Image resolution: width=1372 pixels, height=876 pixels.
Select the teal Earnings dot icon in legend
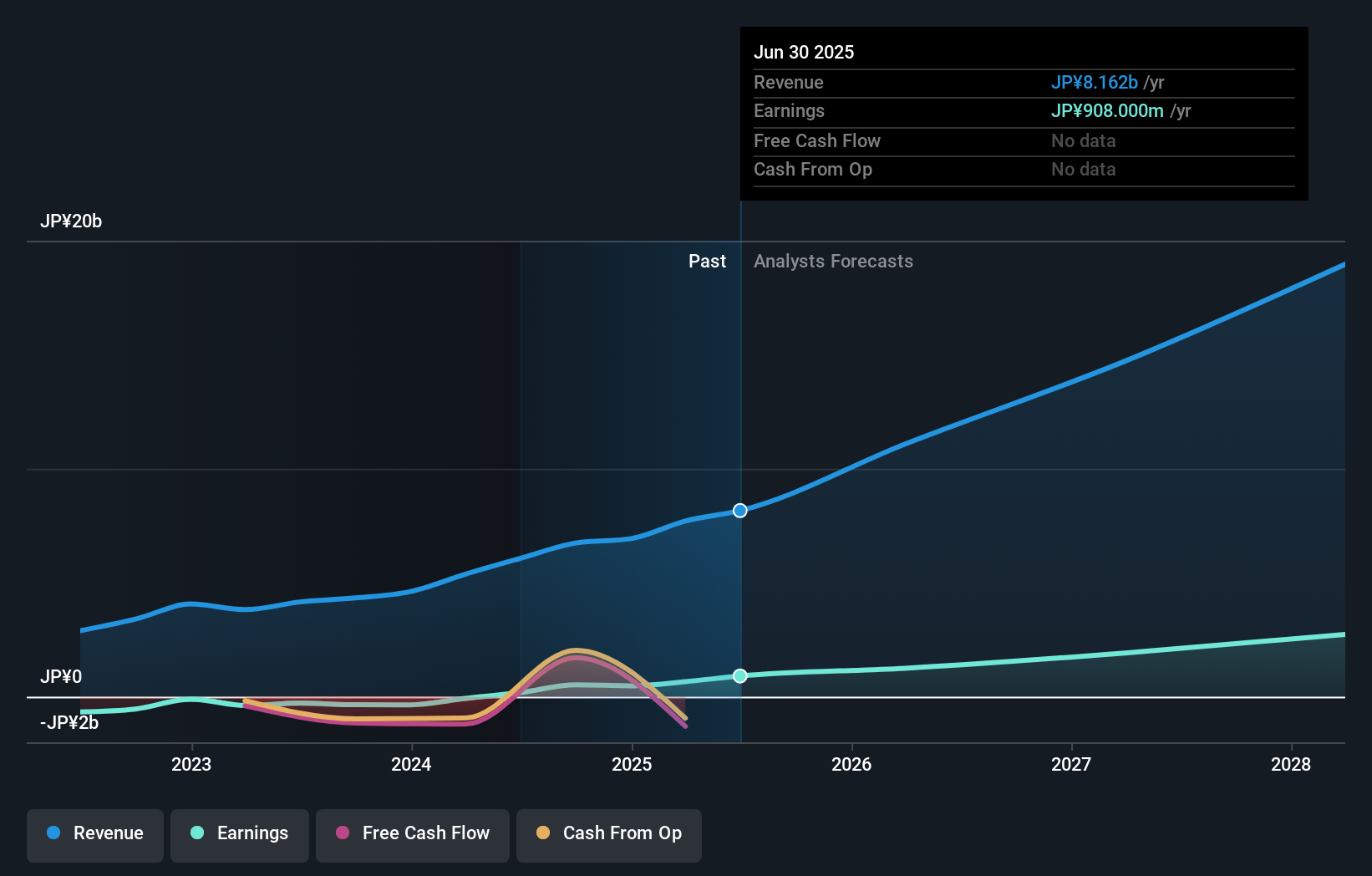click(x=197, y=833)
